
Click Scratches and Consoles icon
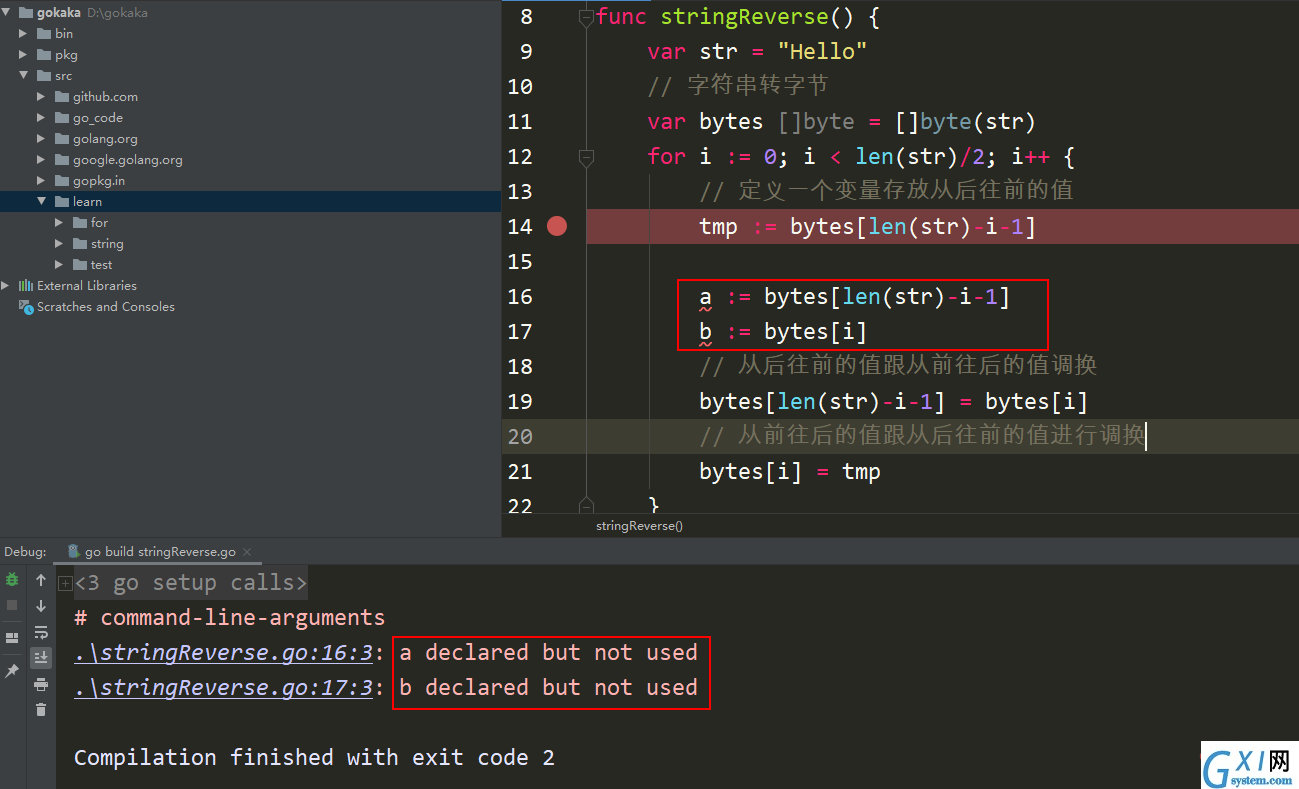click(26, 307)
